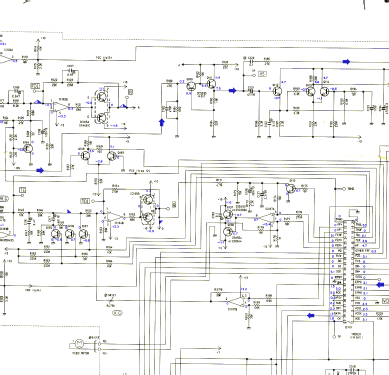The width and height of the screenshot is (389, 375).
Task: Click the oval reference label under the switch symbol
Action: pos(117,313)
